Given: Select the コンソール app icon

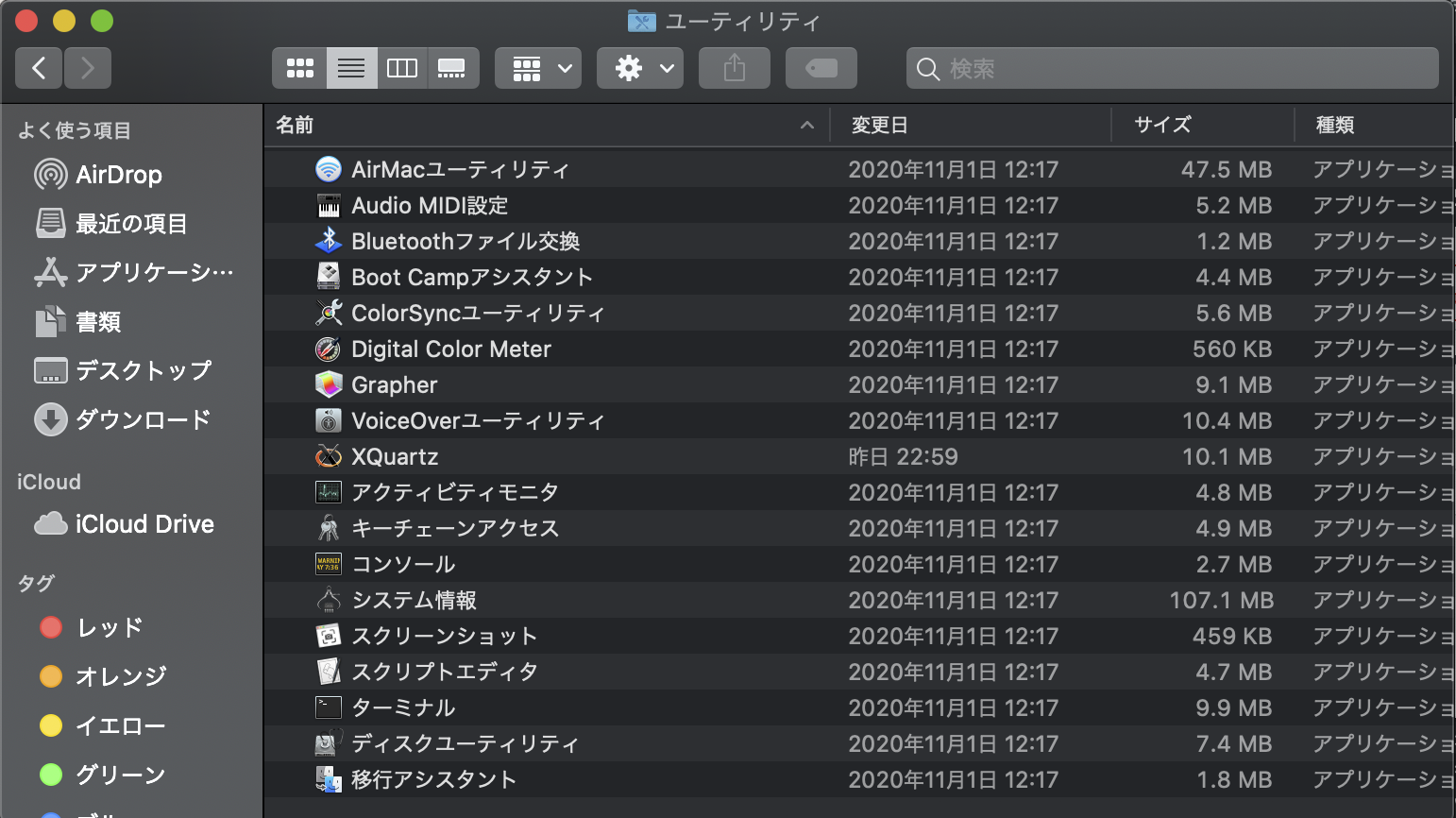Looking at the screenshot, I should 328,564.
